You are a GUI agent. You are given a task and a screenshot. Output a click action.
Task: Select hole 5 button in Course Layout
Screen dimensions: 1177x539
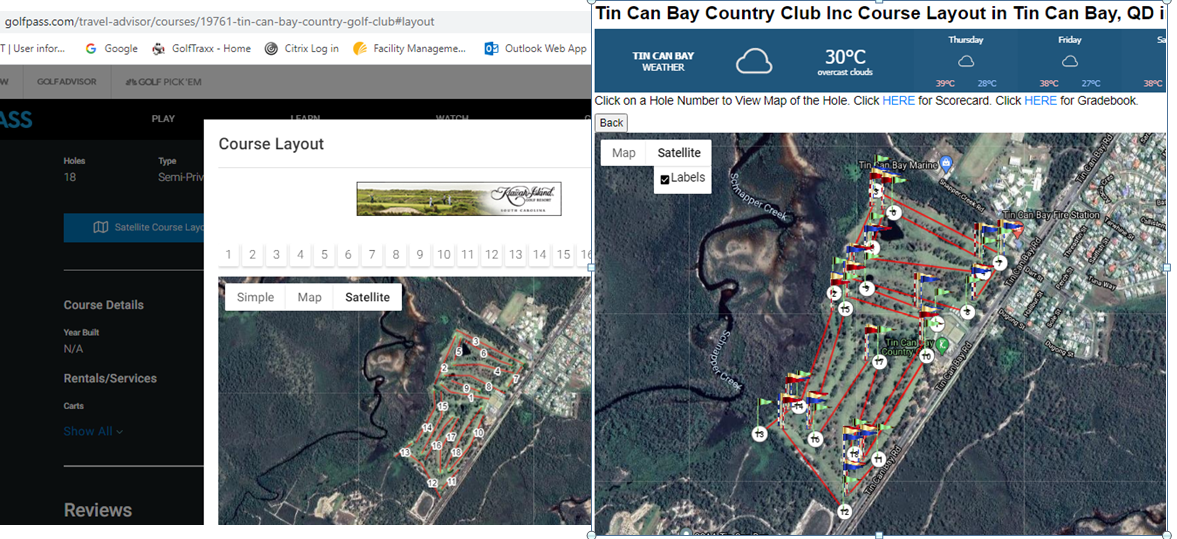click(324, 254)
